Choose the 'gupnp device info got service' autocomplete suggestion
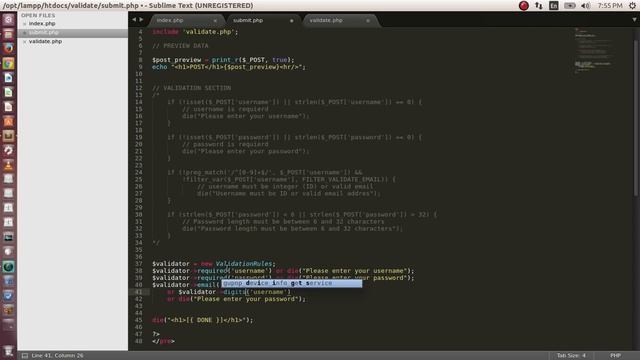Image resolution: width=640 pixels, height=360 pixels. (x=291, y=283)
